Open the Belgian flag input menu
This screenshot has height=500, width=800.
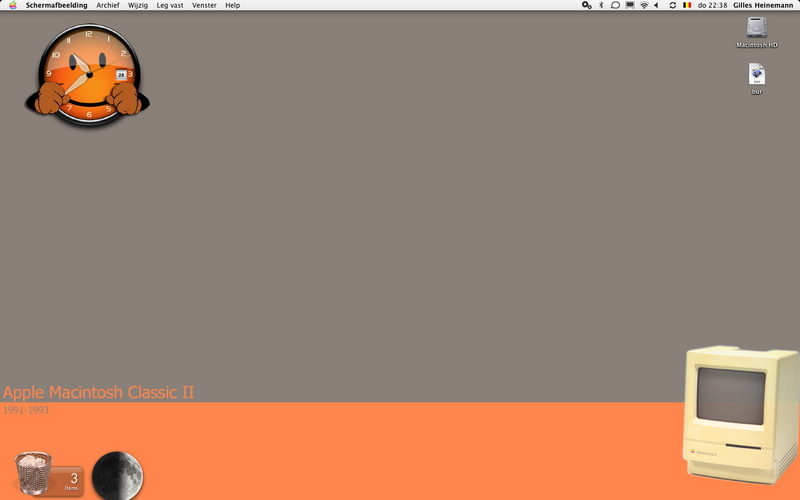click(687, 5)
